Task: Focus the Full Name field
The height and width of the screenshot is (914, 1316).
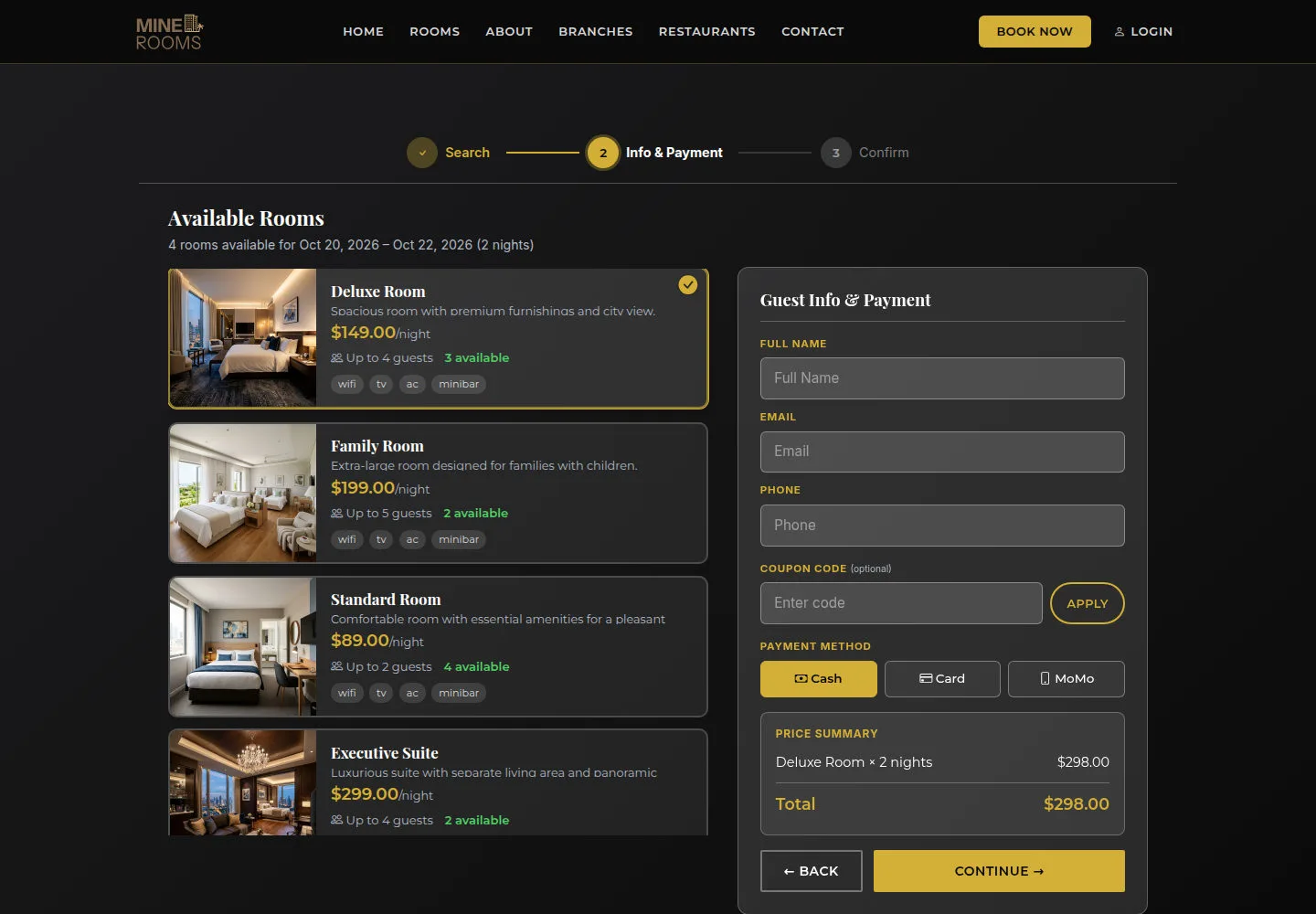Action: tap(942, 378)
